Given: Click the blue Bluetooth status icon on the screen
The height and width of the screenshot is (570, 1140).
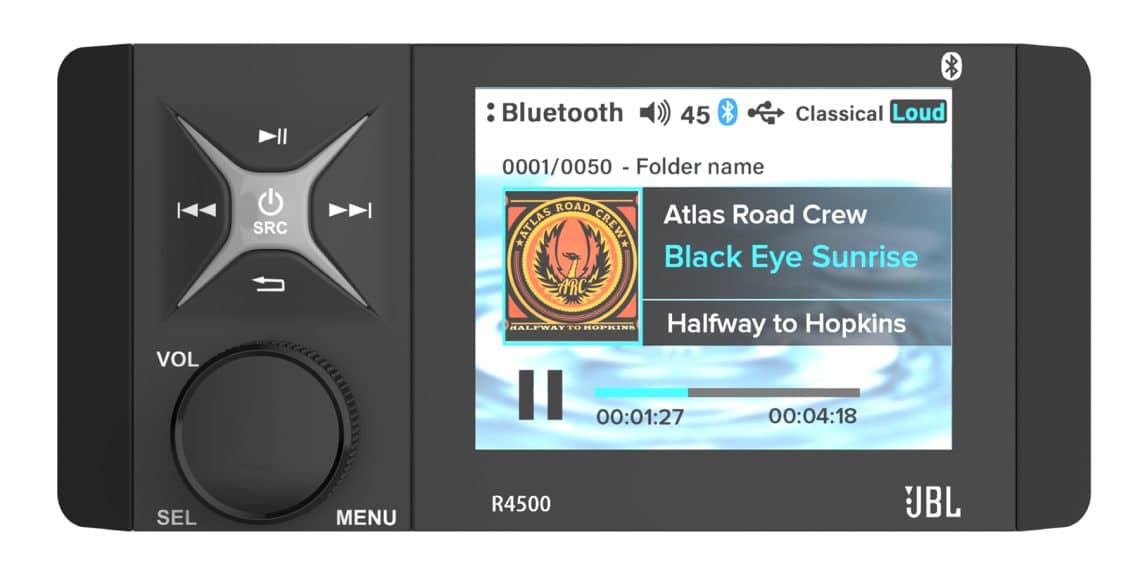Looking at the screenshot, I should click(x=728, y=113).
